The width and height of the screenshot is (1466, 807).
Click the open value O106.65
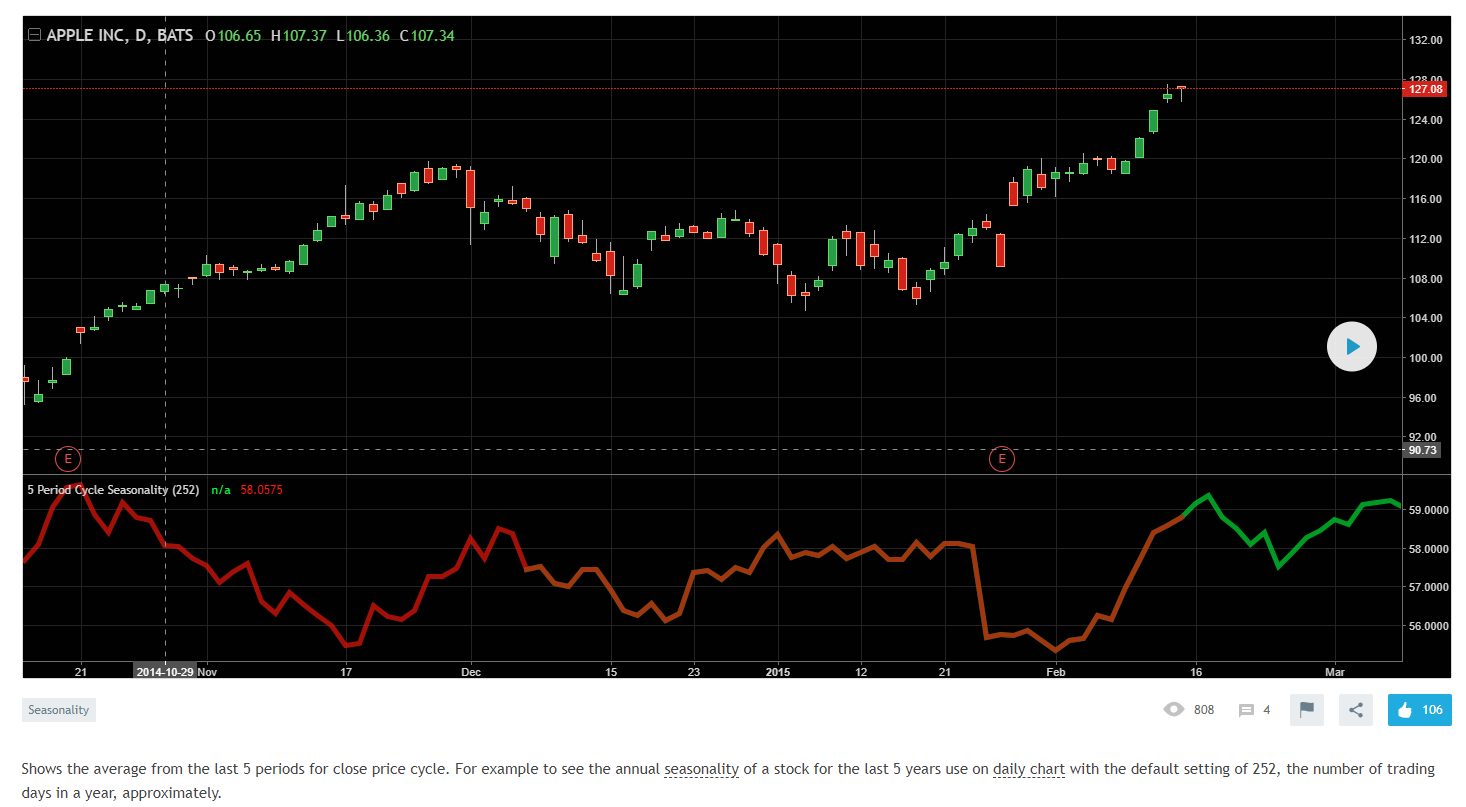233,36
